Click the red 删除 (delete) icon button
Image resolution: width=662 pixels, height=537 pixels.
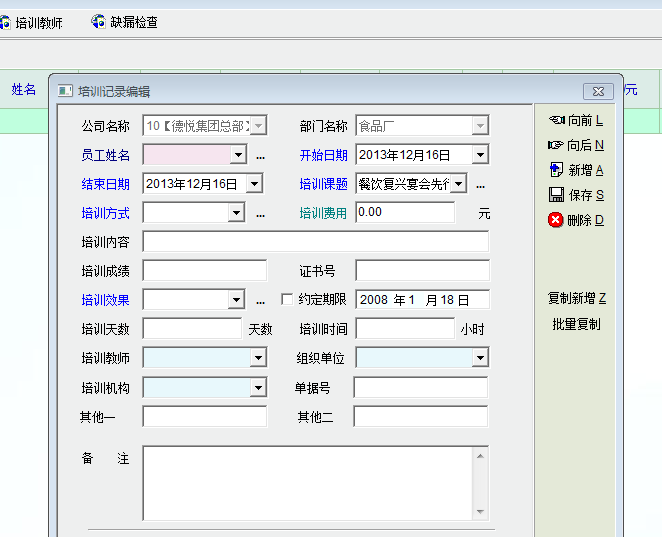tap(556, 220)
